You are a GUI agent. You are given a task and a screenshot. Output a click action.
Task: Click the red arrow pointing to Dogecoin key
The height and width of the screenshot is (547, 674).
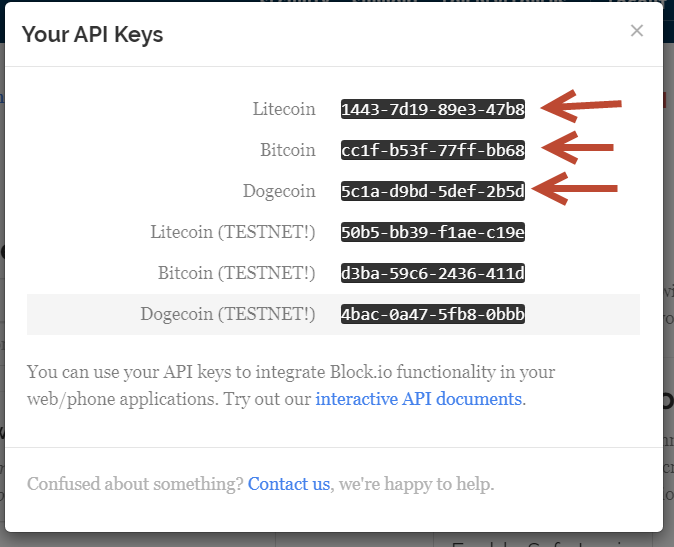click(576, 187)
